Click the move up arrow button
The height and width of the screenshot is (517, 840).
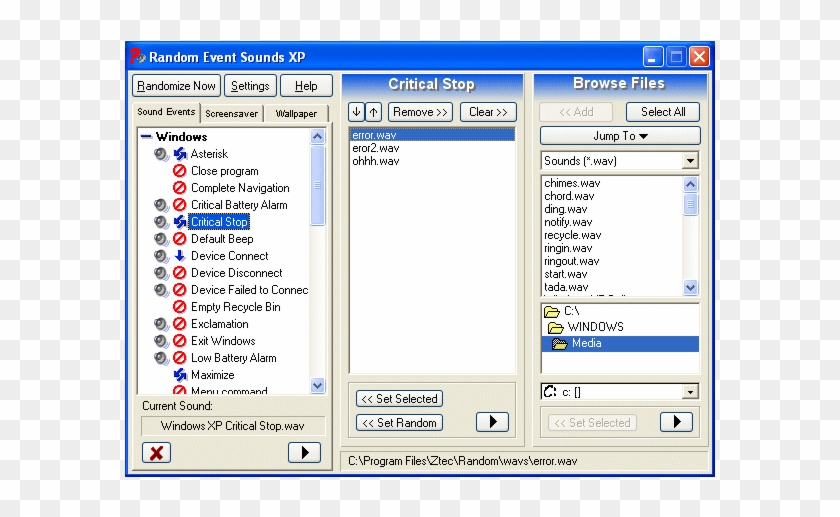pyautogui.click(x=374, y=112)
